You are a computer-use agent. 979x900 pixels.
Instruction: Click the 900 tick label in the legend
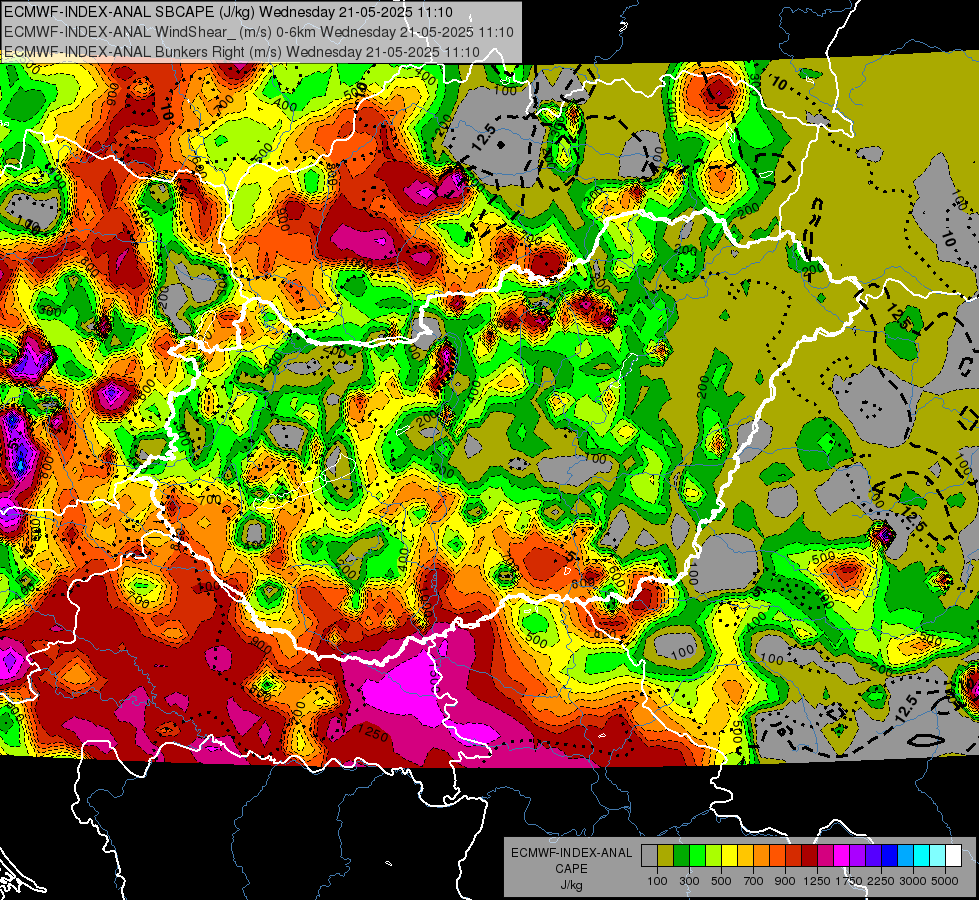click(x=785, y=881)
